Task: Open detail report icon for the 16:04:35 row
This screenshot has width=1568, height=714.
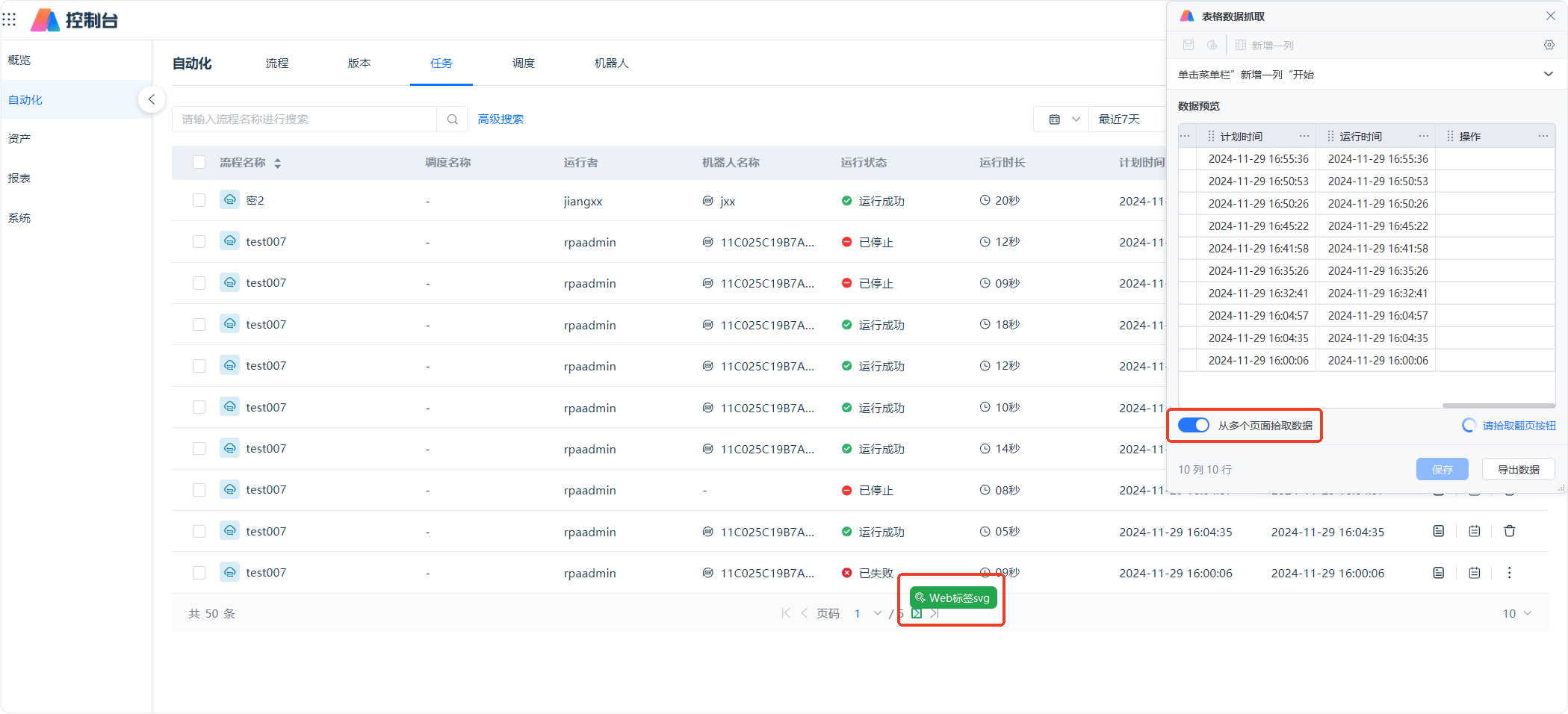Action: (1475, 532)
